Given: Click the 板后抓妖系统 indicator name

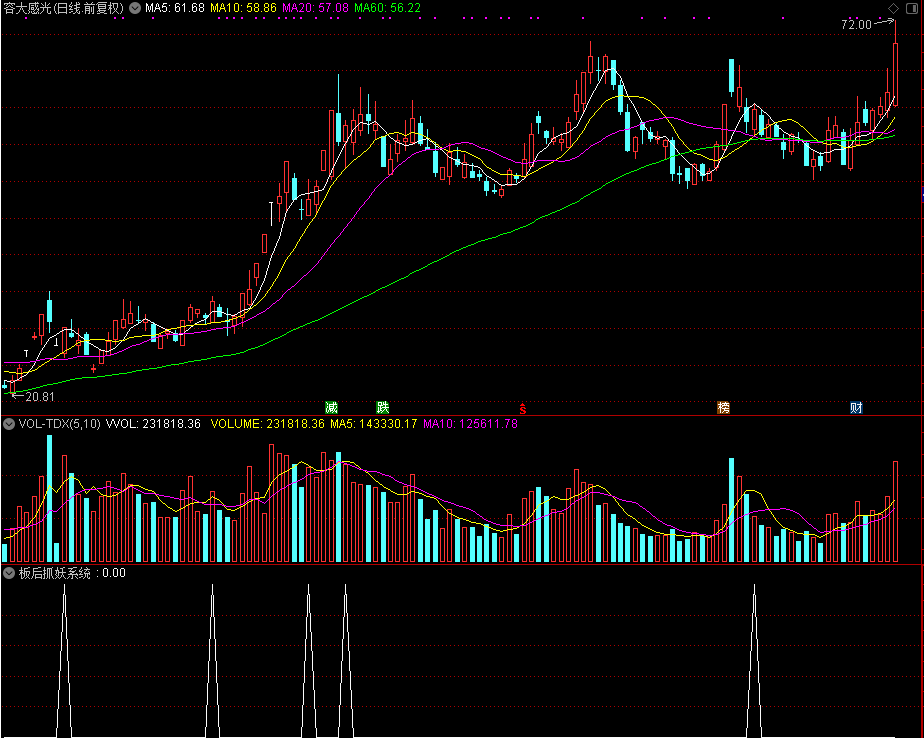Looking at the screenshot, I should [55, 573].
